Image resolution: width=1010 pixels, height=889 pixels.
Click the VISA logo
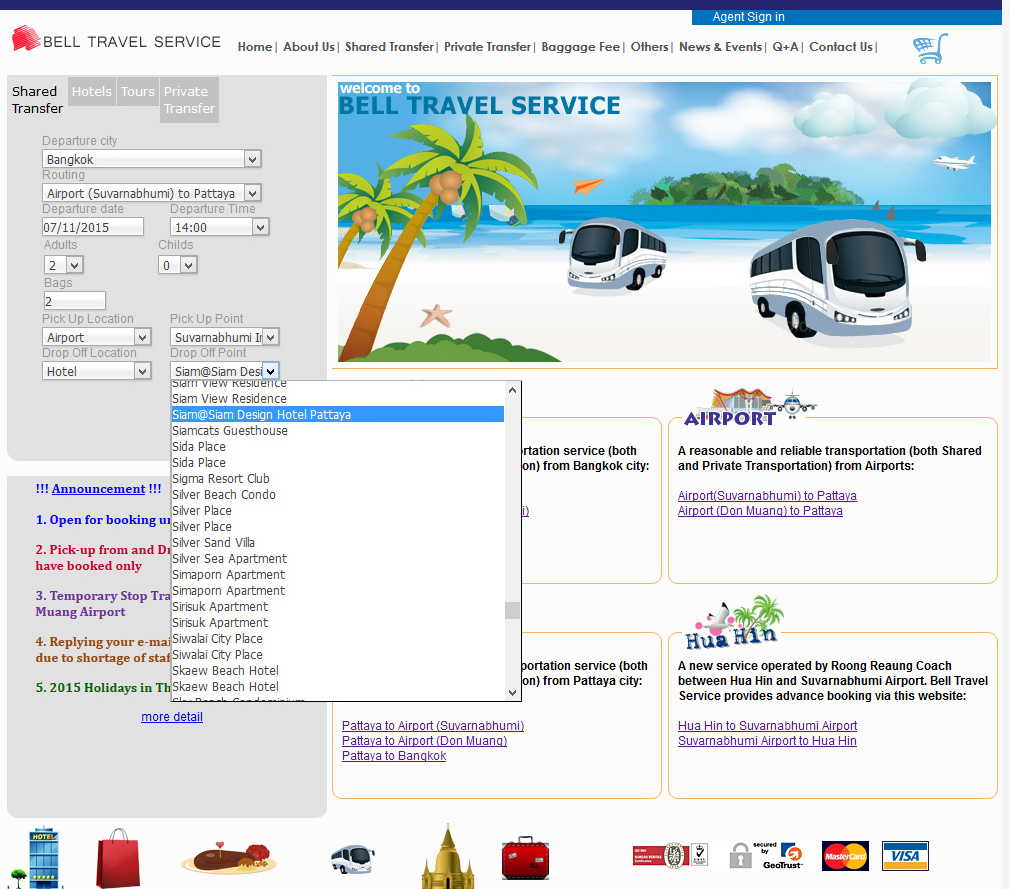click(905, 856)
